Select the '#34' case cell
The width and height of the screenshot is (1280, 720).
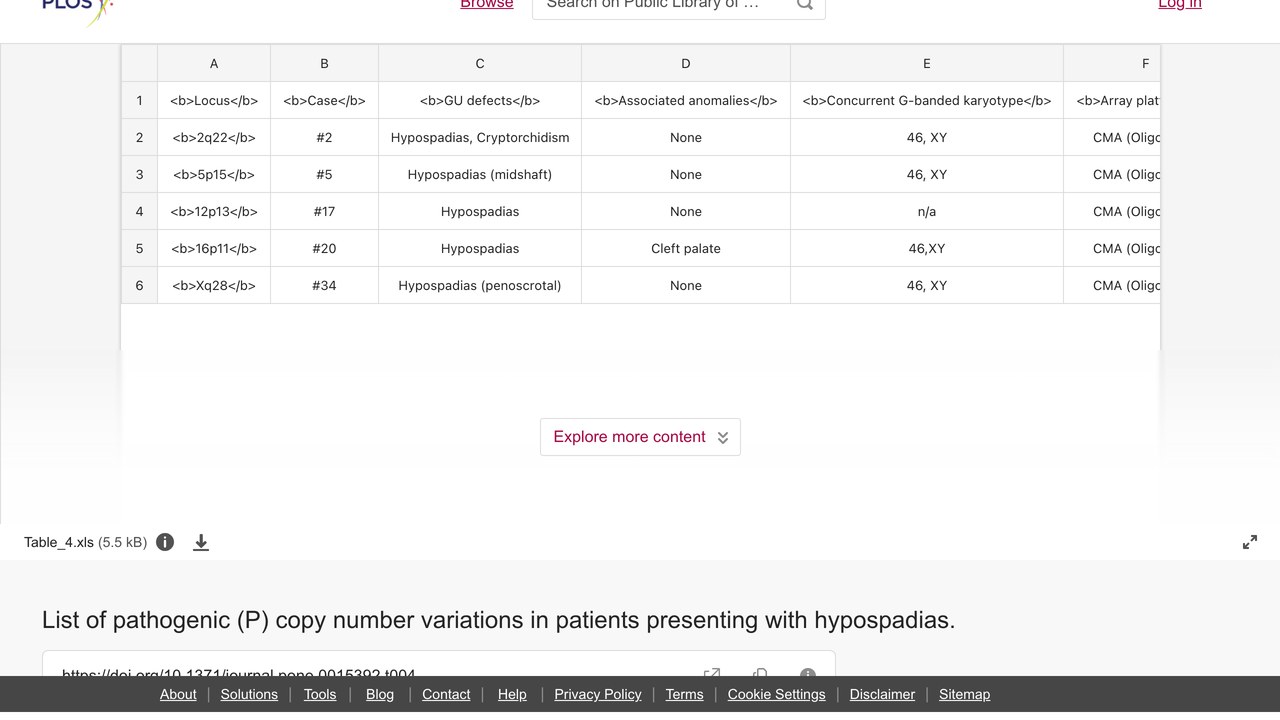pos(324,285)
